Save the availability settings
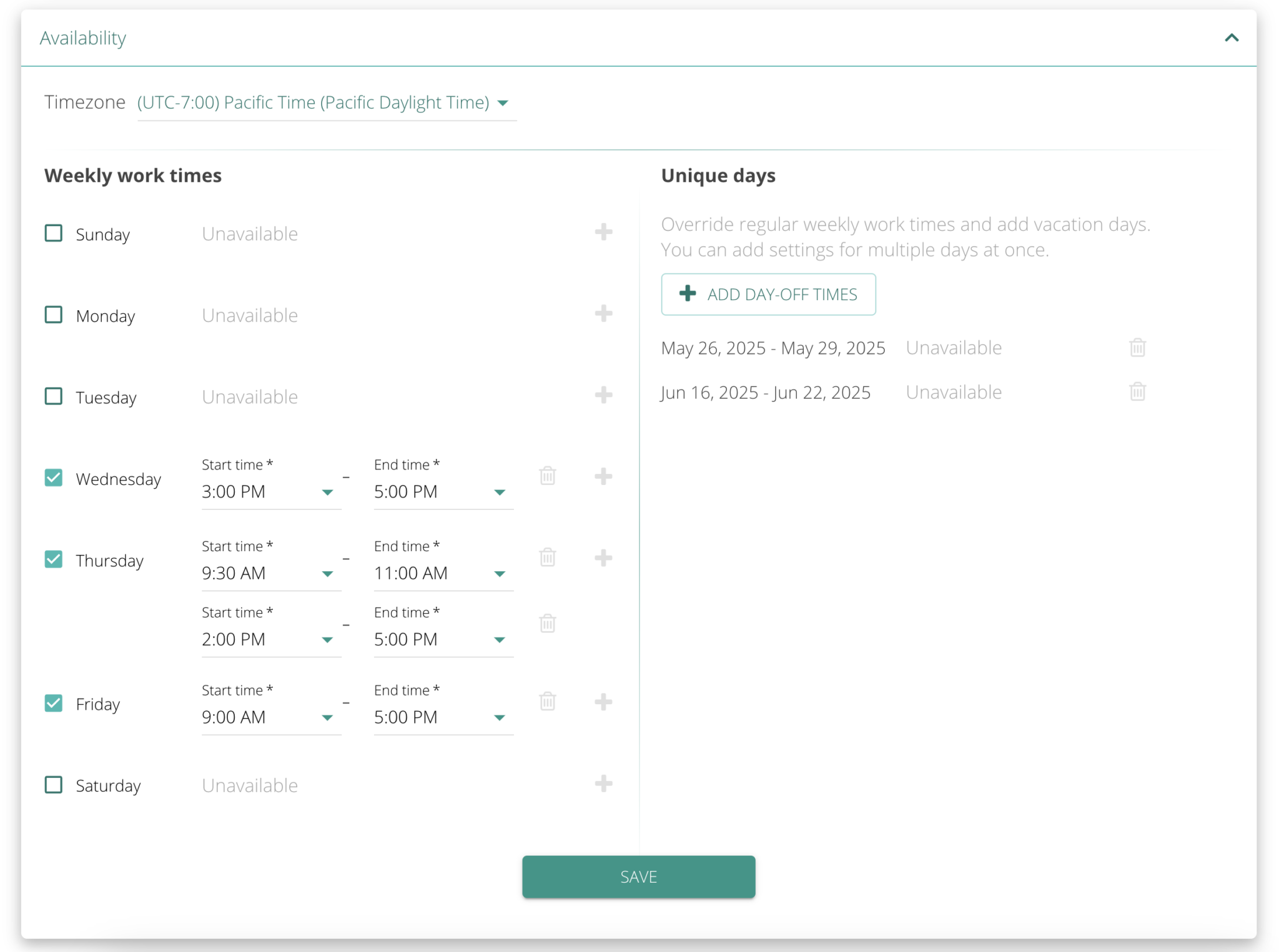 point(638,876)
